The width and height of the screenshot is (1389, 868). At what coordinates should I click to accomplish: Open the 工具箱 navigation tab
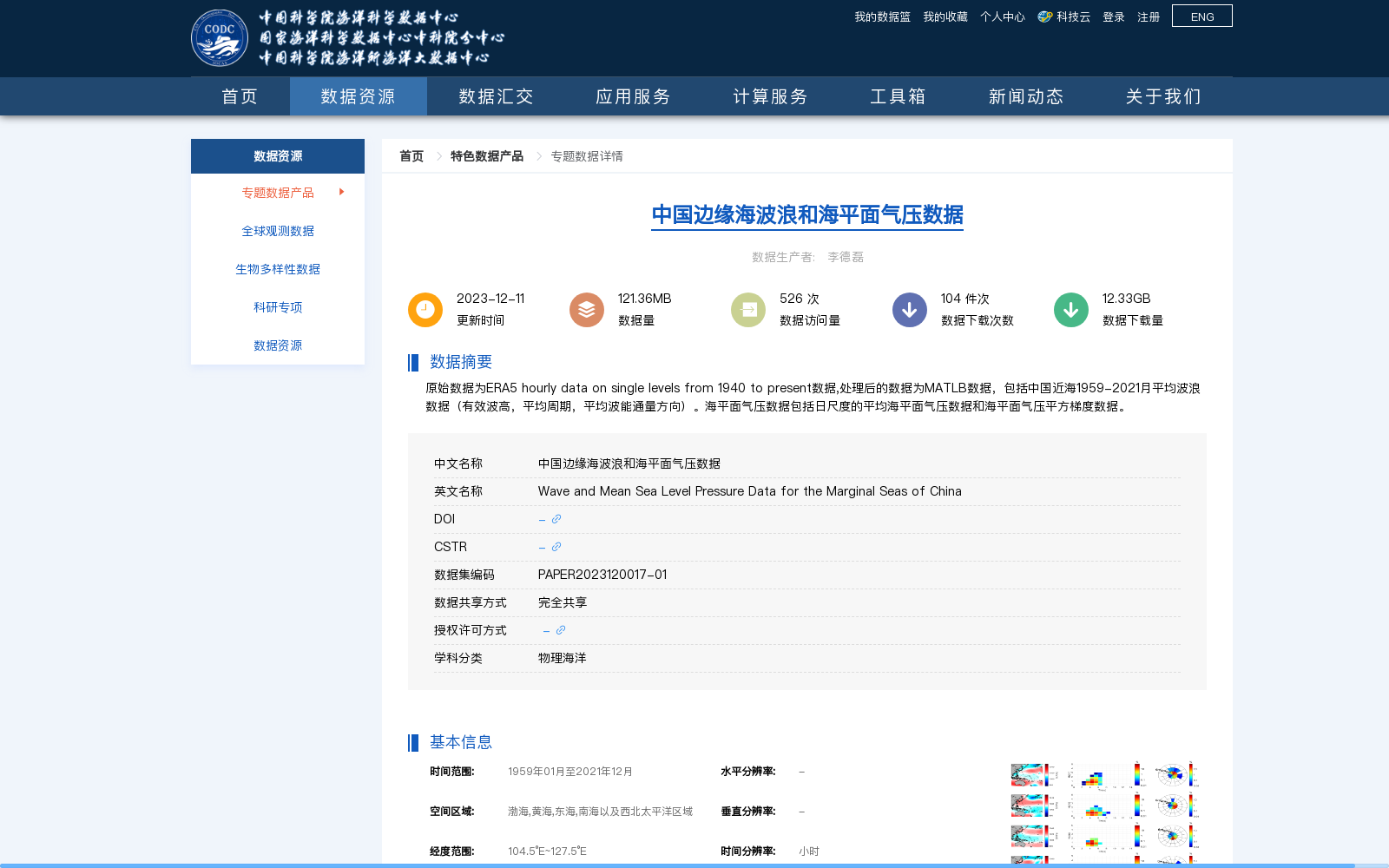tap(899, 96)
